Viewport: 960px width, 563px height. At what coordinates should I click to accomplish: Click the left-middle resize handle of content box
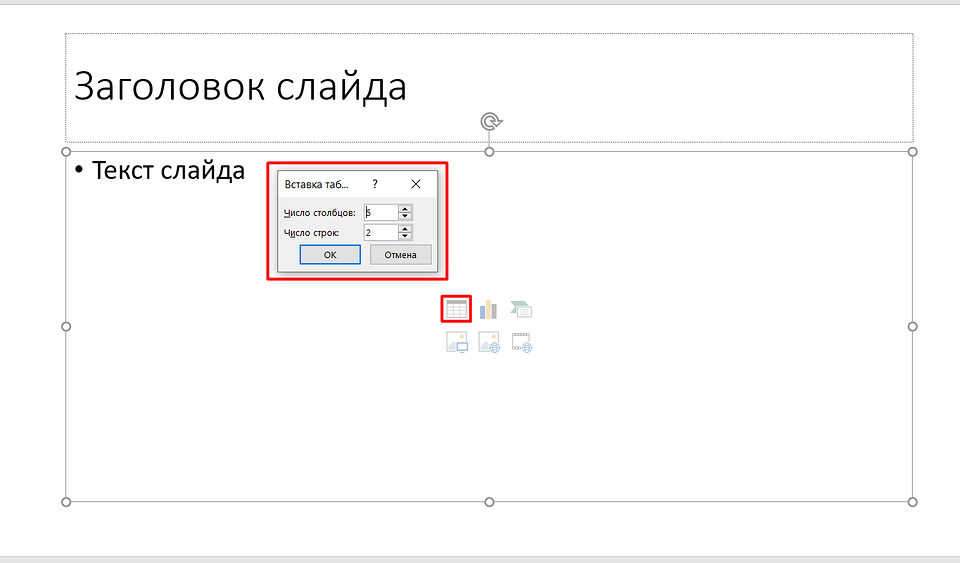[66, 327]
